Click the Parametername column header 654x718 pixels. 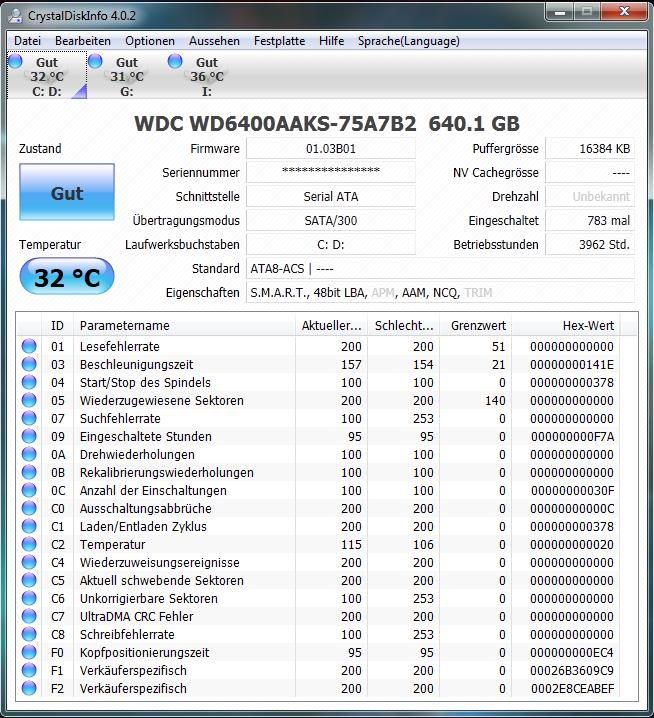coord(184,326)
